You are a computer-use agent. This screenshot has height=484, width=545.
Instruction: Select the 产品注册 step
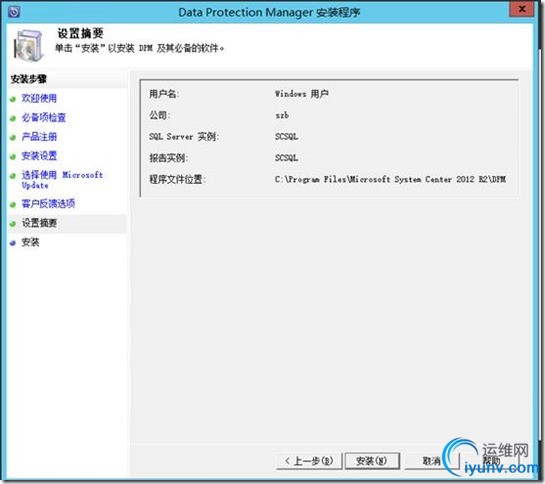click(x=39, y=137)
